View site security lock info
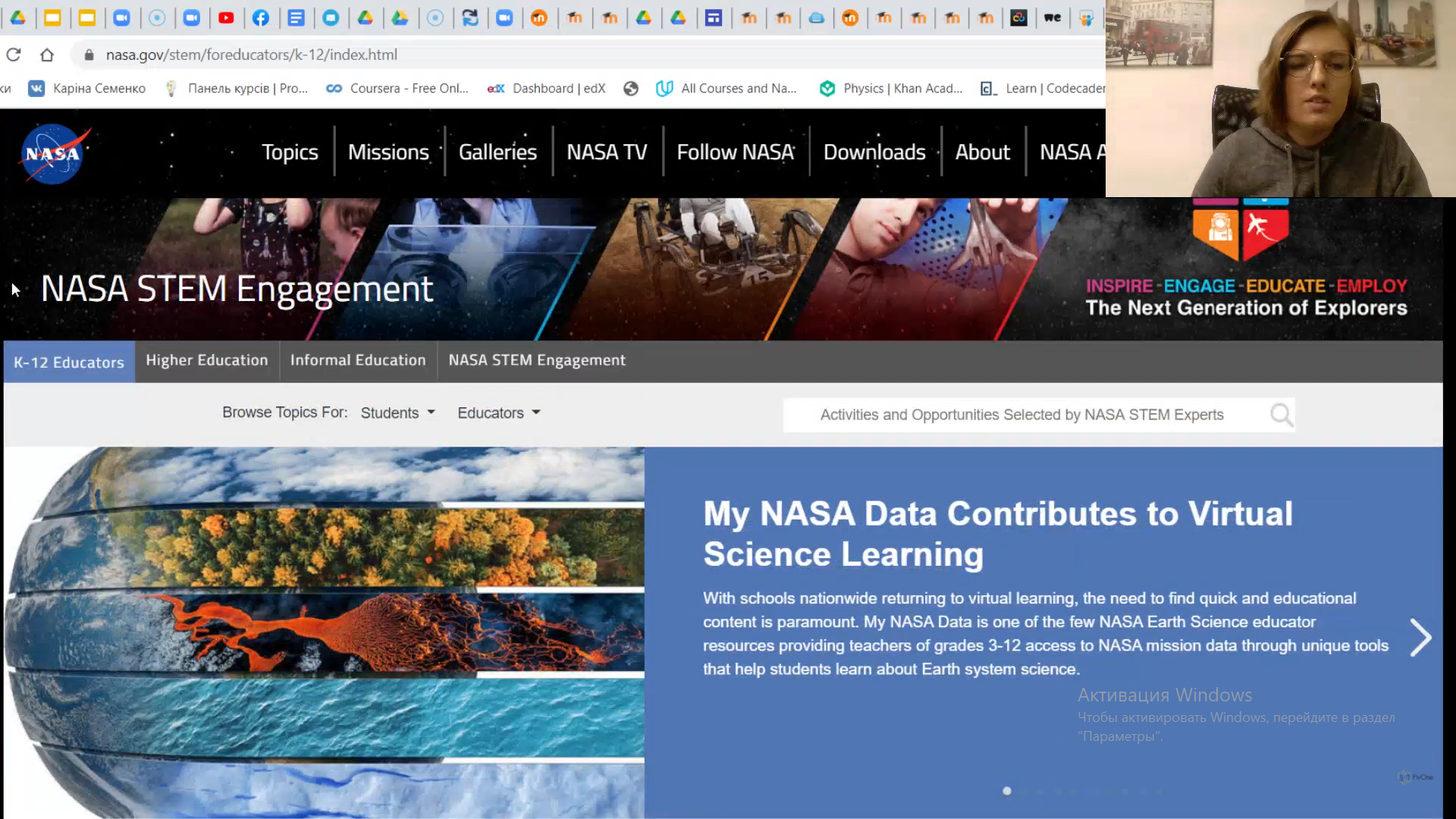The image size is (1456, 819). [89, 55]
